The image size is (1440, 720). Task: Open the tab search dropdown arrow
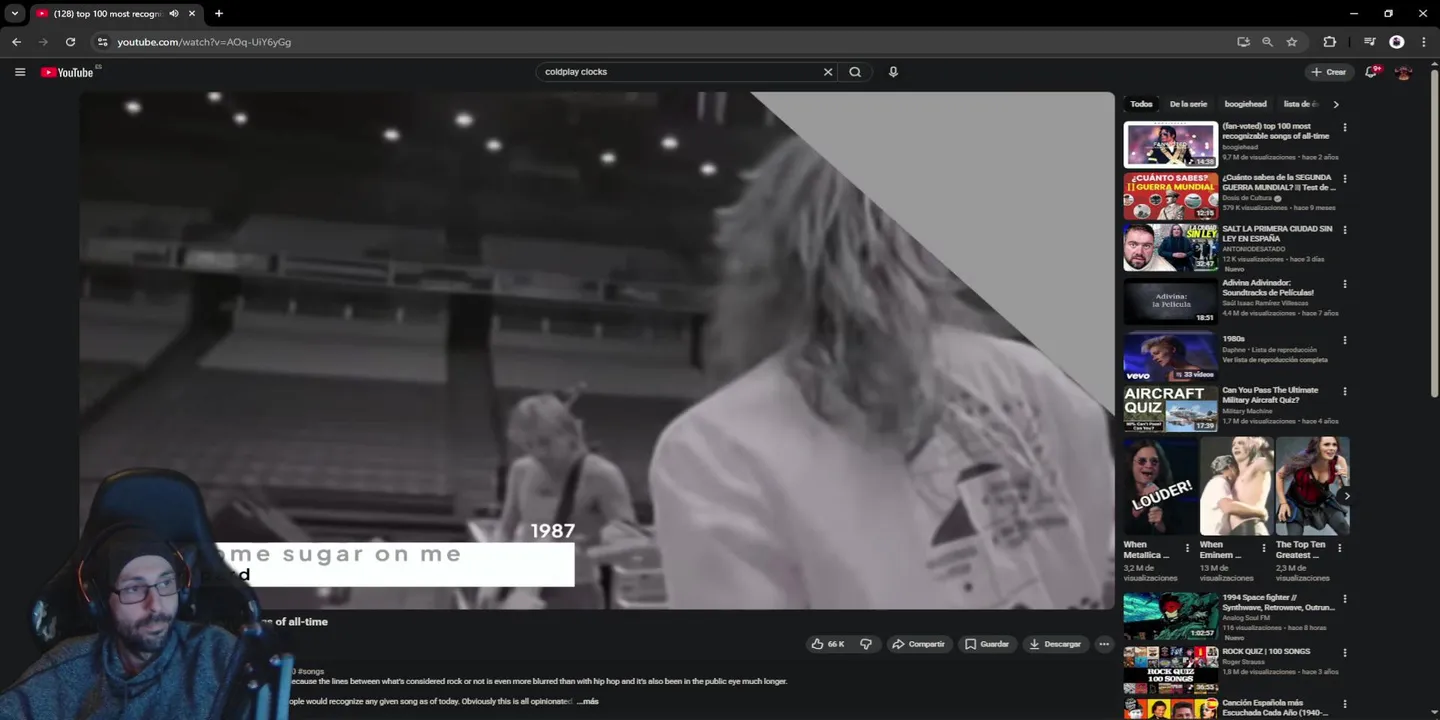[x=15, y=14]
